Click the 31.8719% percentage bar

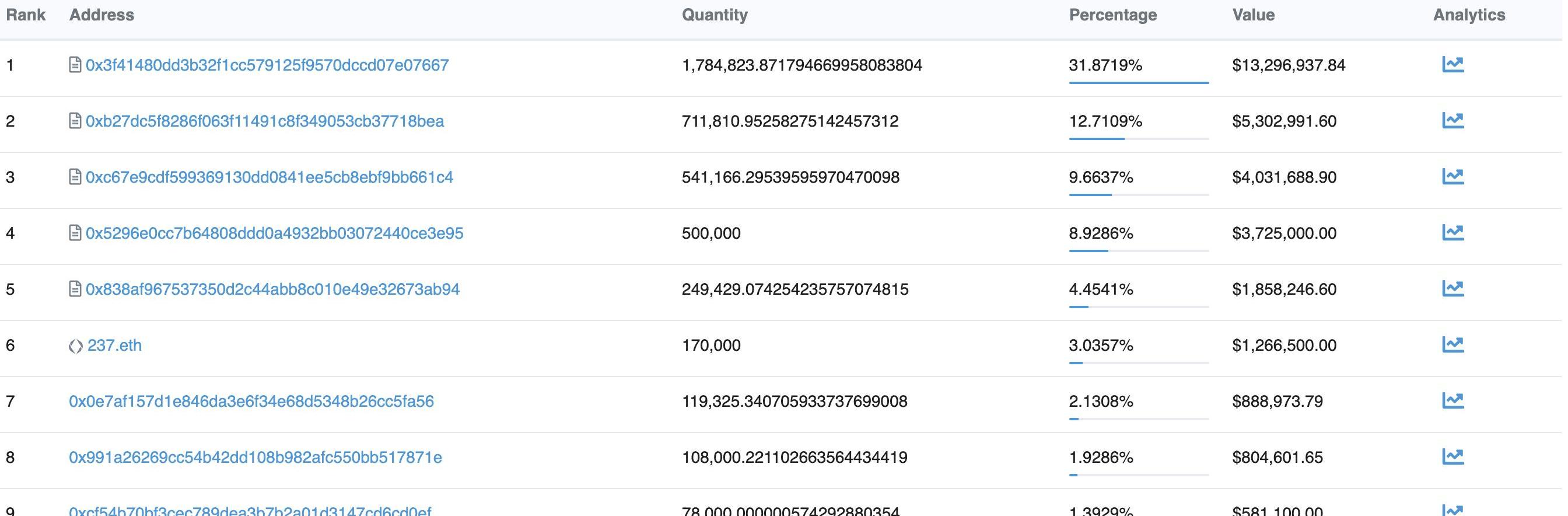1138,82
